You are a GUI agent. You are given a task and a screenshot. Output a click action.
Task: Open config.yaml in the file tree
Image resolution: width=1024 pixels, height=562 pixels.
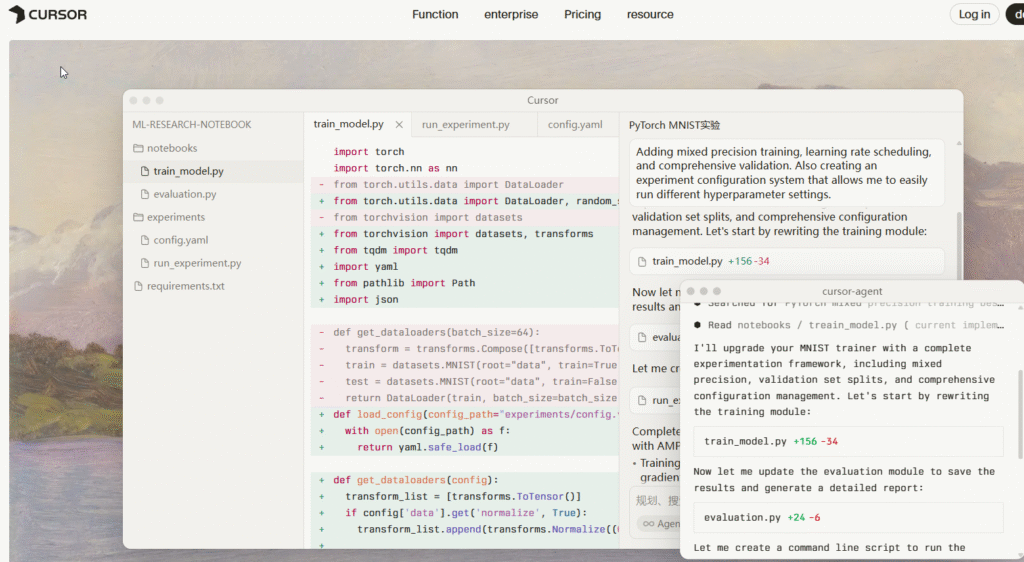pos(180,240)
